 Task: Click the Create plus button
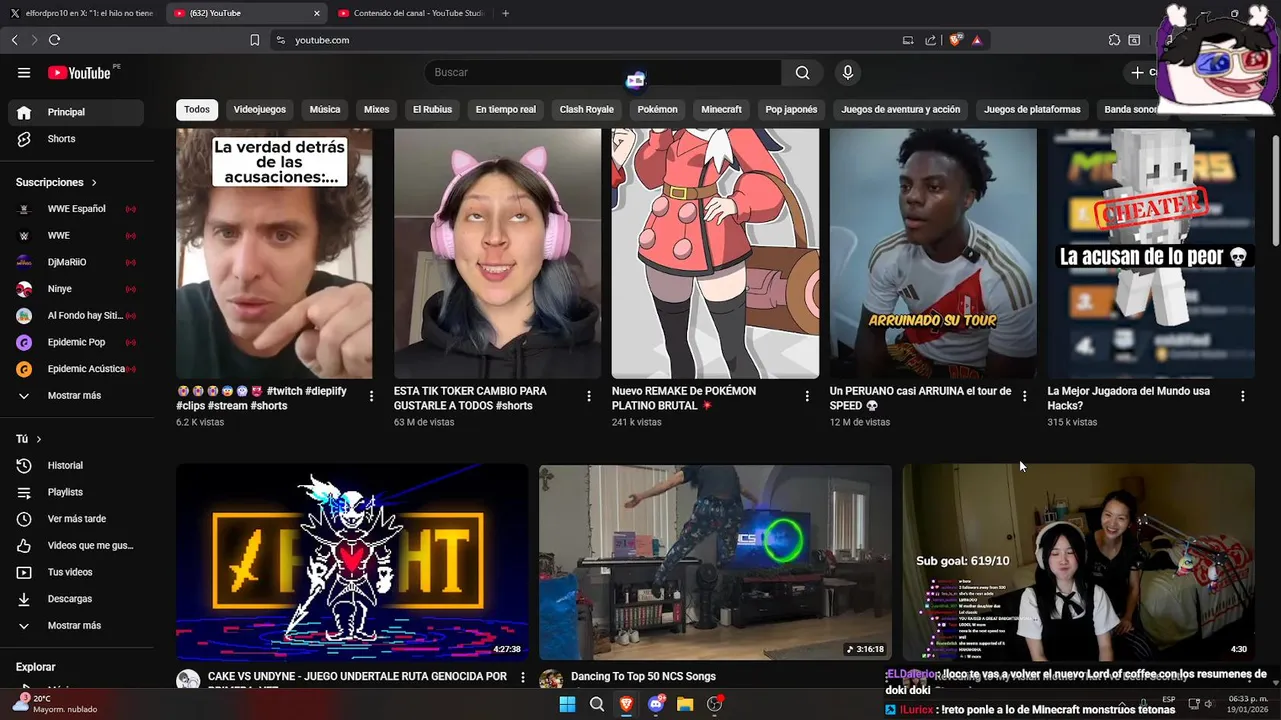pyautogui.click(x=1137, y=72)
